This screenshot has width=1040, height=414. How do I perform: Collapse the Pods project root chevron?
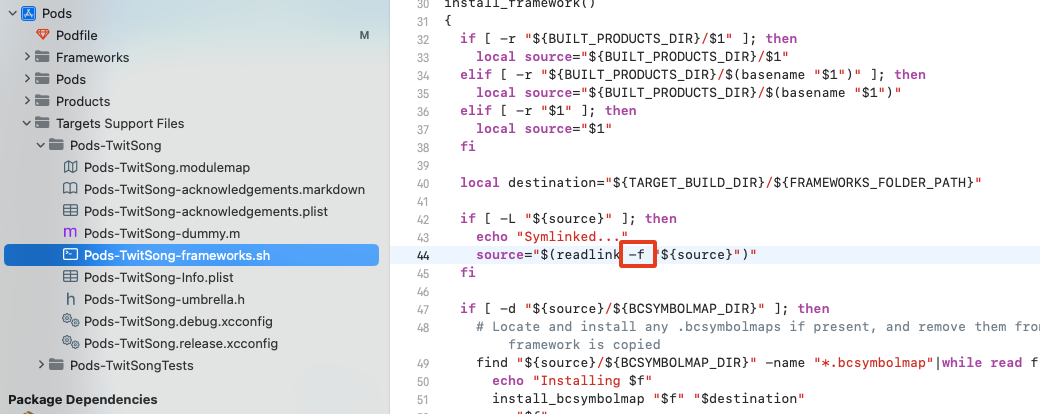click(x=12, y=13)
